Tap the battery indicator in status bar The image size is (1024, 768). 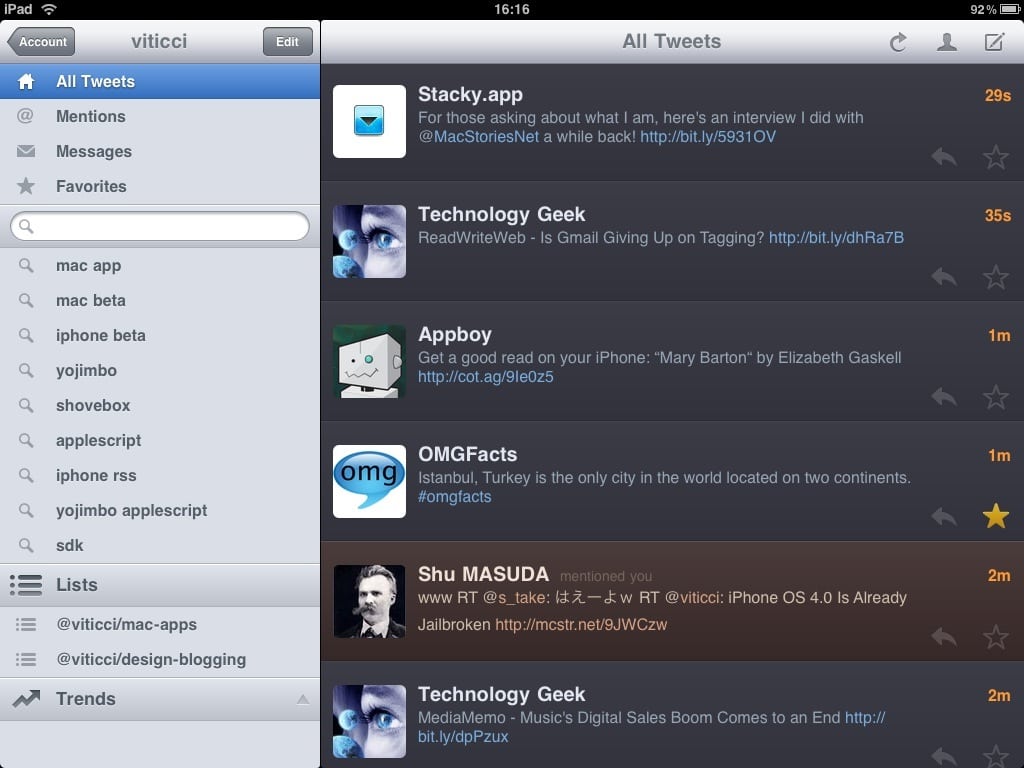click(1010, 9)
